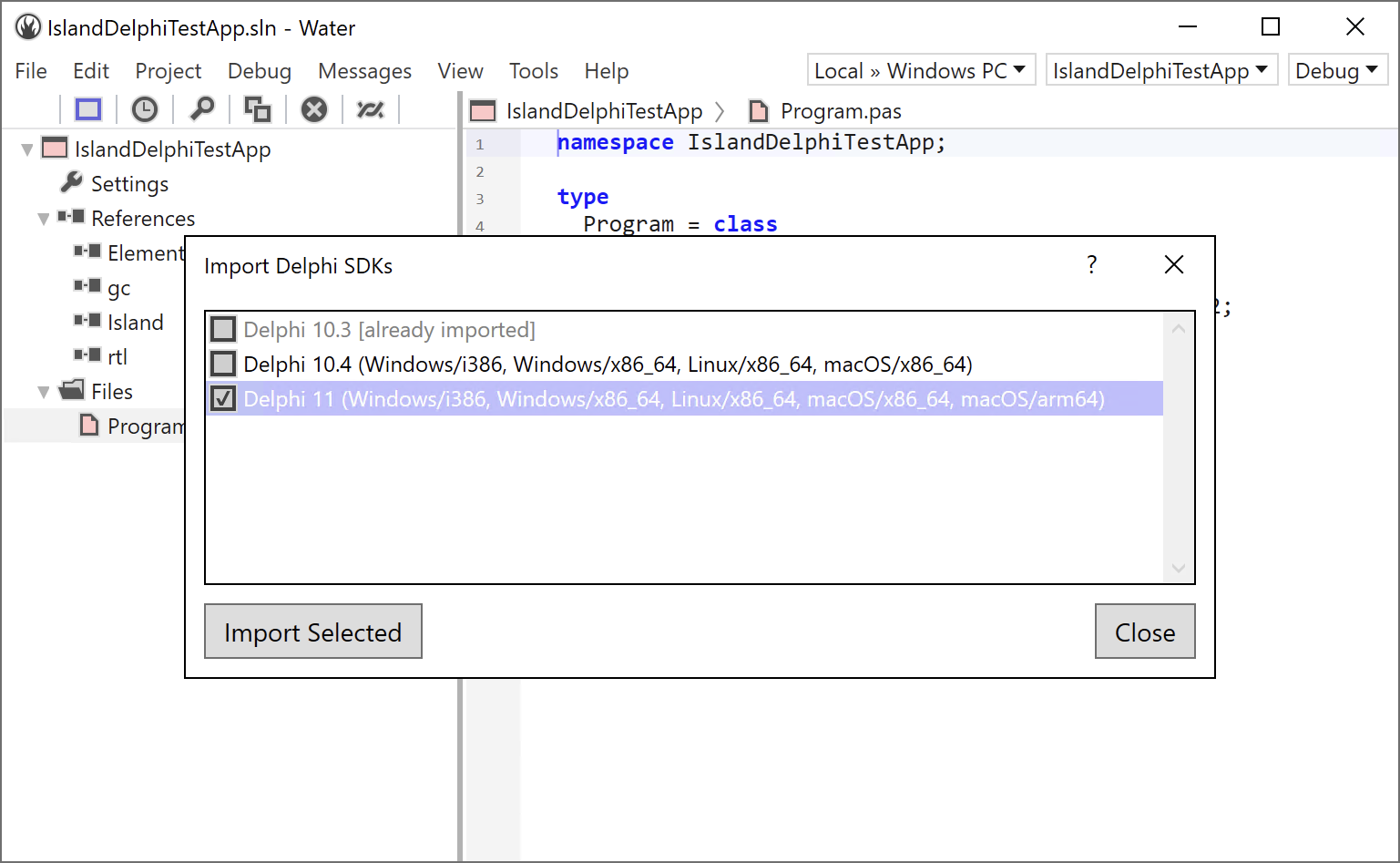Open the clock history icon in the toolbar
The image size is (1400, 863).
[145, 108]
